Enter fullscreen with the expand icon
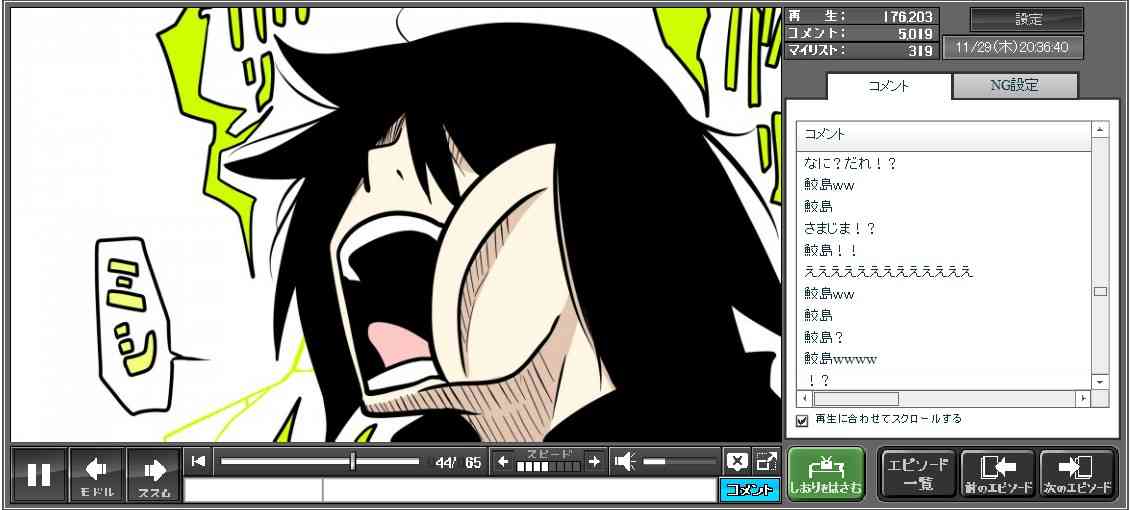 click(x=766, y=461)
